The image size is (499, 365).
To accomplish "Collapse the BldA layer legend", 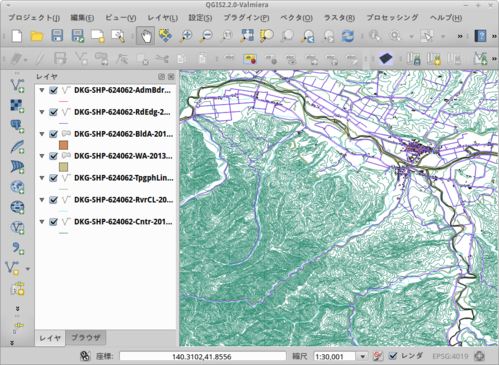I will tap(42, 134).
